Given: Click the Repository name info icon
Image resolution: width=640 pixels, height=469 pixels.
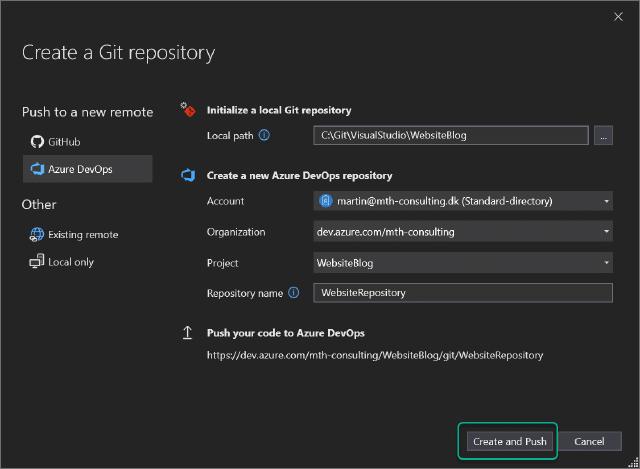Looking at the screenshot, I should point(293,293).
